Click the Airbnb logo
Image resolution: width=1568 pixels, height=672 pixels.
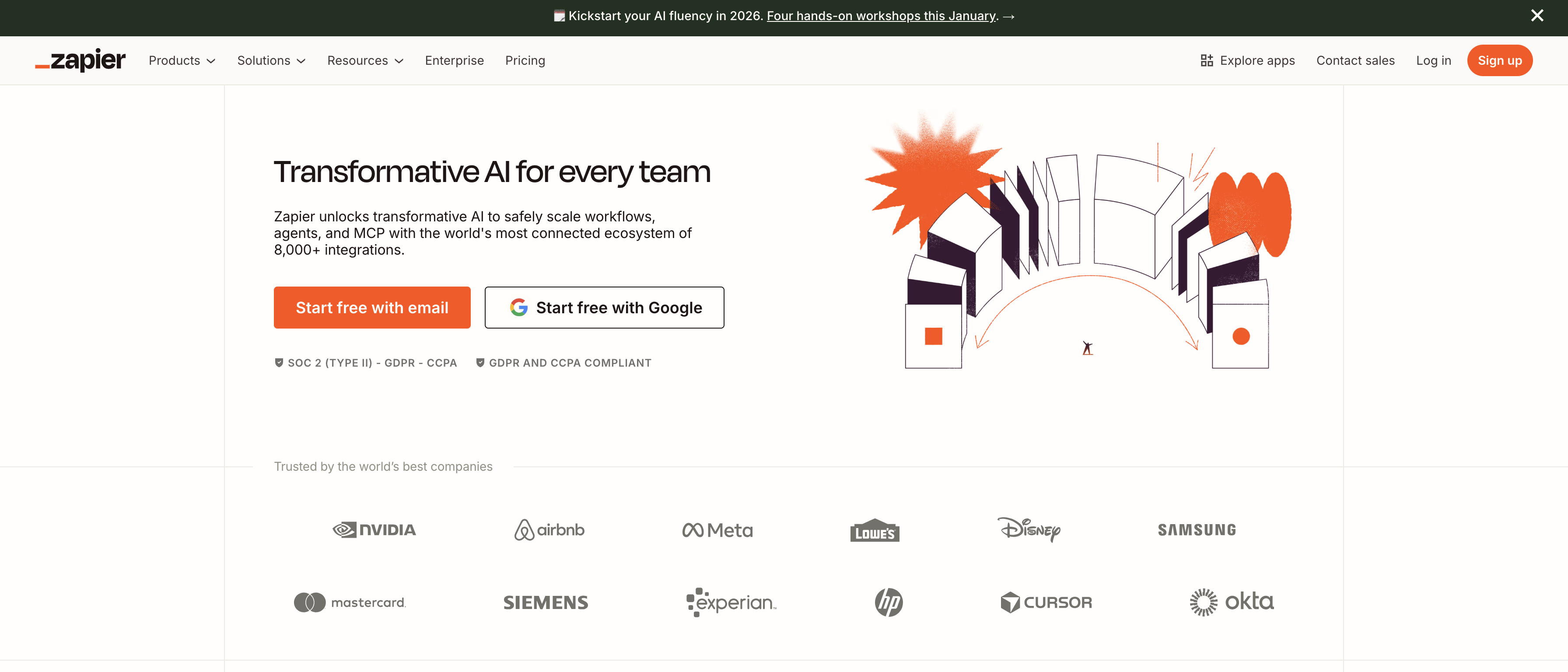click(x=549, y=529)
